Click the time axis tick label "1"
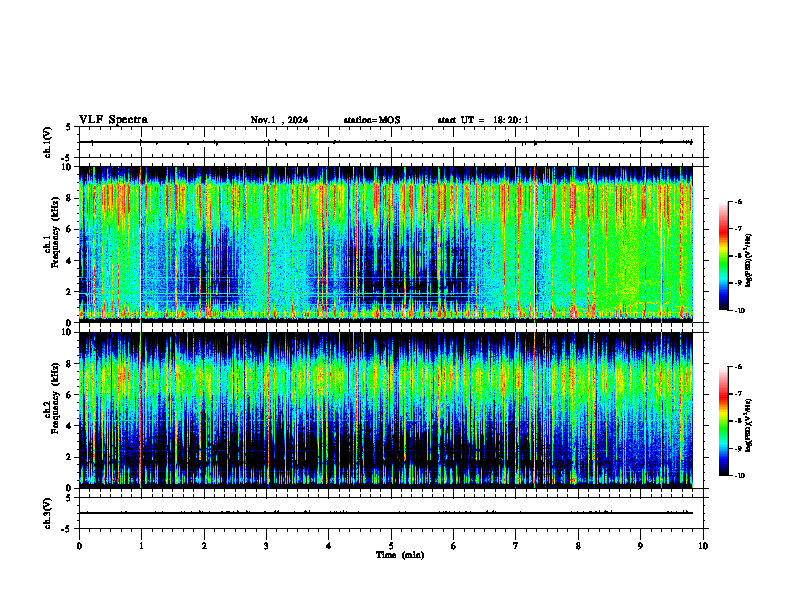The height and width of the screenshot is (612, 792). point(141,546)
